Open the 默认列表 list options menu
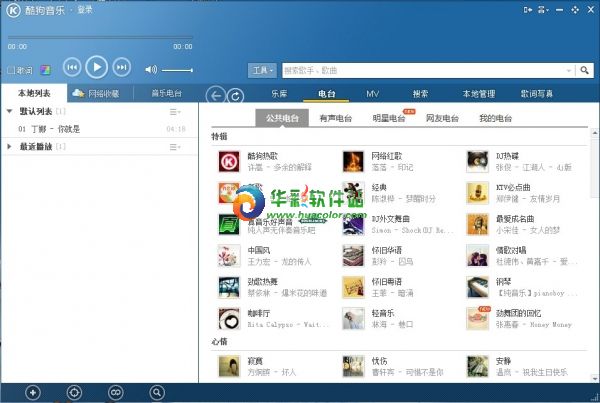This screenshot has height=403, width=600. click(x=175, y=111)
